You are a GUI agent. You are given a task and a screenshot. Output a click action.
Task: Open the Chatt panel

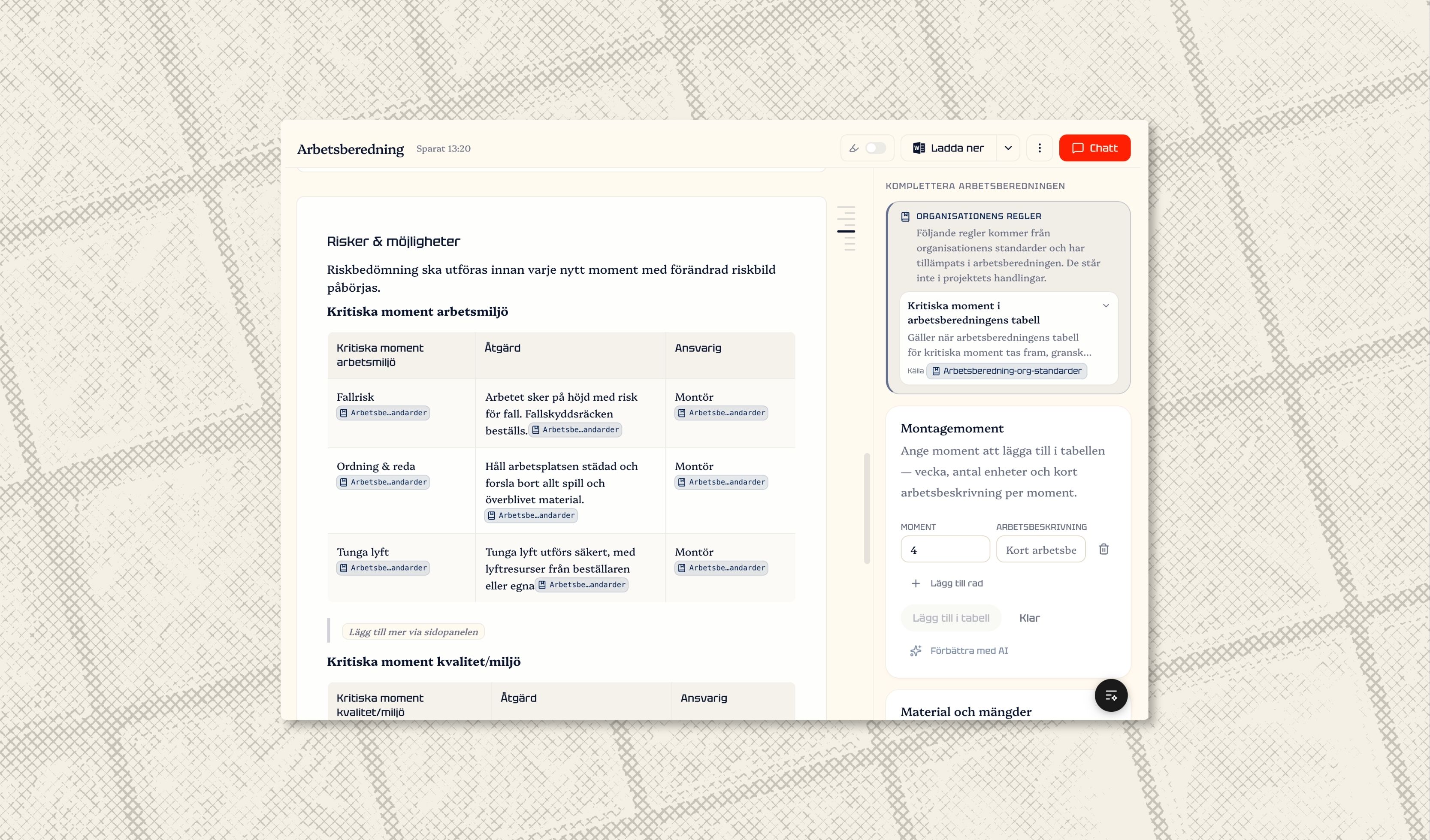pos(1094,148)
